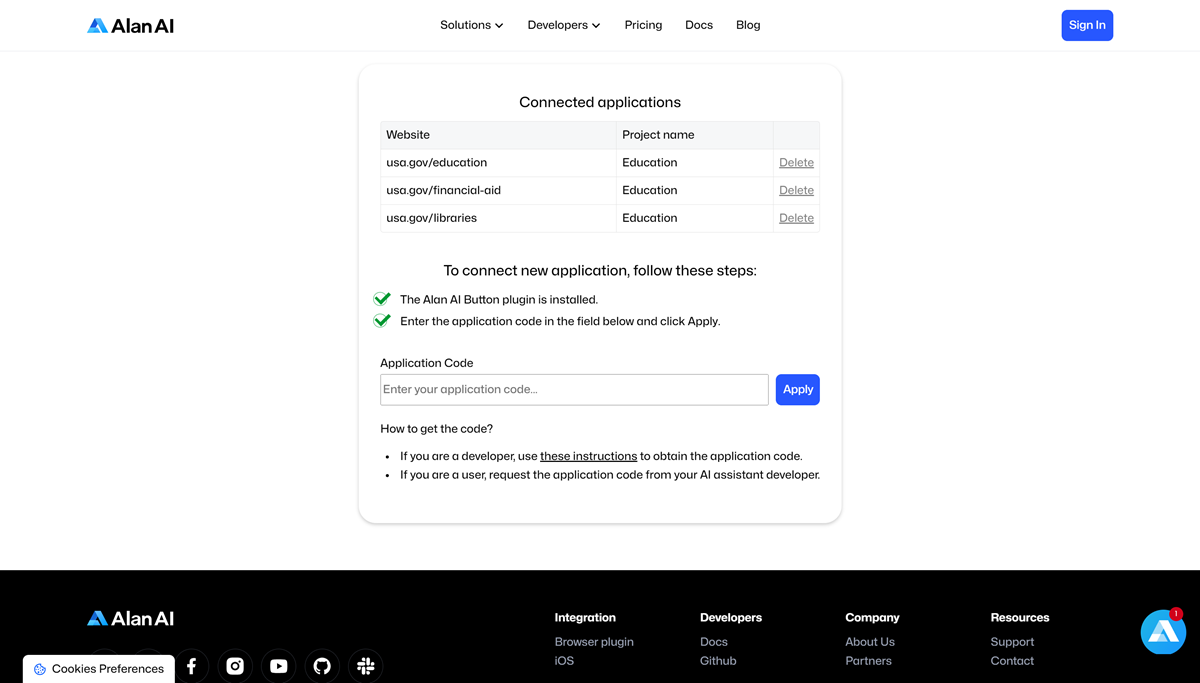This screenshot has height=683, width=1200.
Task: Delete the usa.gov/financial-aid application
Action: [796, 190]
